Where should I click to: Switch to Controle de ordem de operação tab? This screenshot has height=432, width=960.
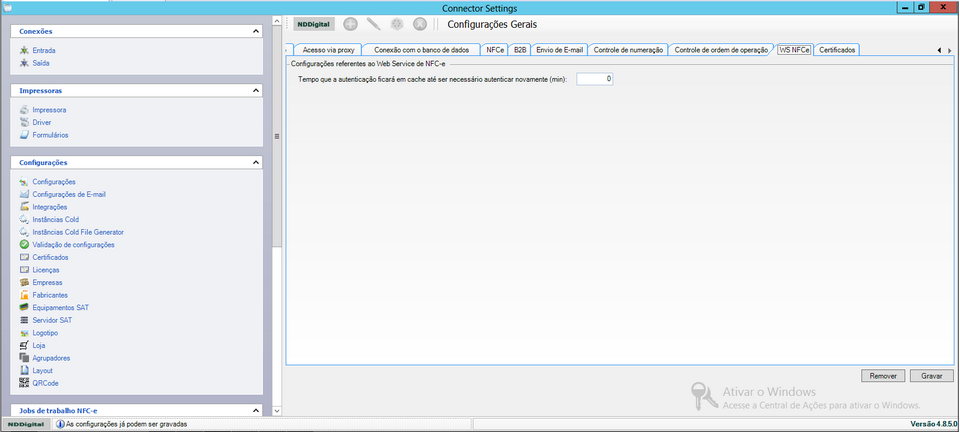(x=720, y=50)
